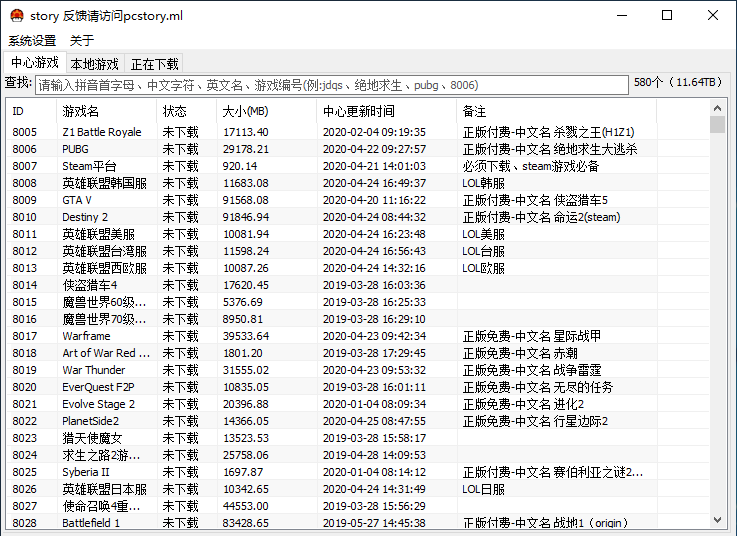Click ID cell 8017
Screen dimensions: 737x536
click(x=24, y=336)
